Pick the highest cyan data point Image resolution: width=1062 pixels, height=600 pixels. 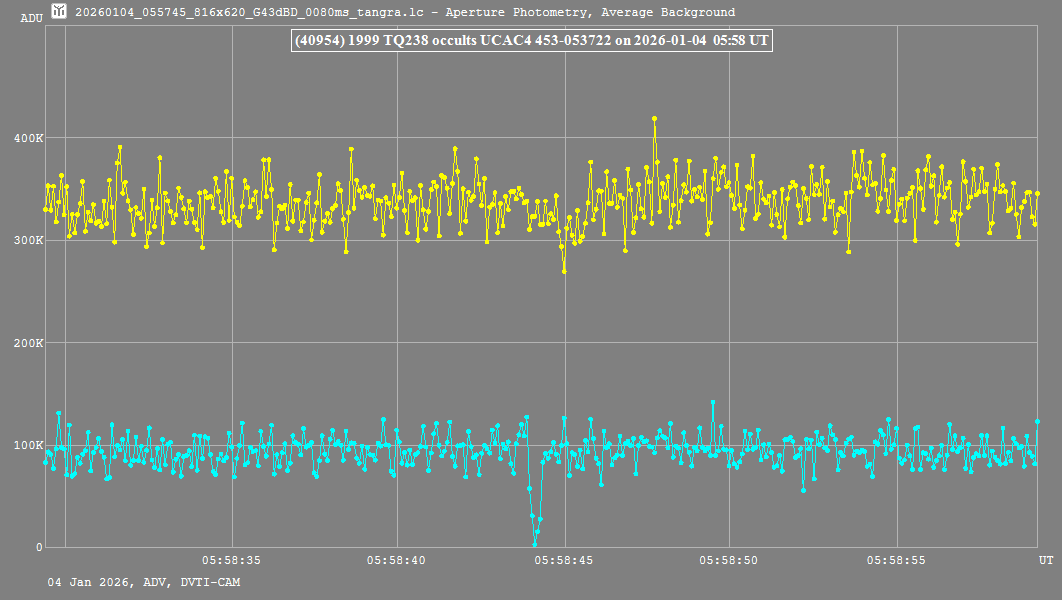pos(713,402)
